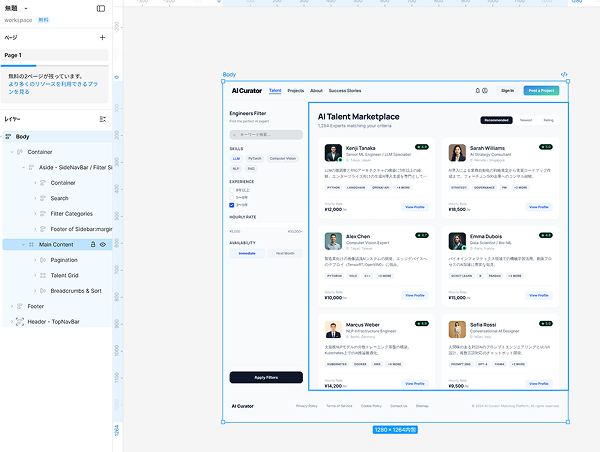Collapse all layers icon in layer header
600x452 pixels.
click(103, 119)
